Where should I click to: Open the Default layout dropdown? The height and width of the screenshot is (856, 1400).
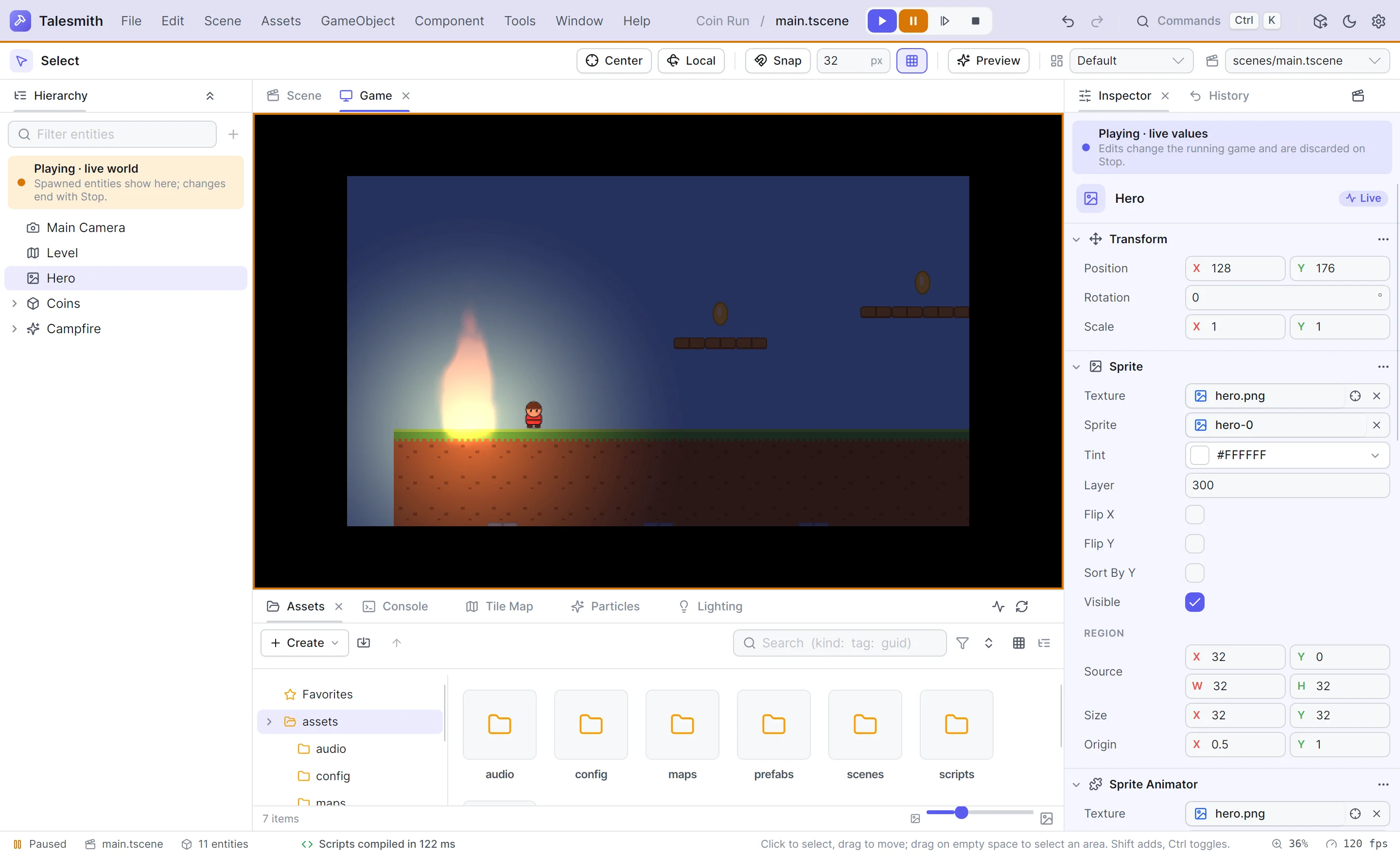[1131, 61]
